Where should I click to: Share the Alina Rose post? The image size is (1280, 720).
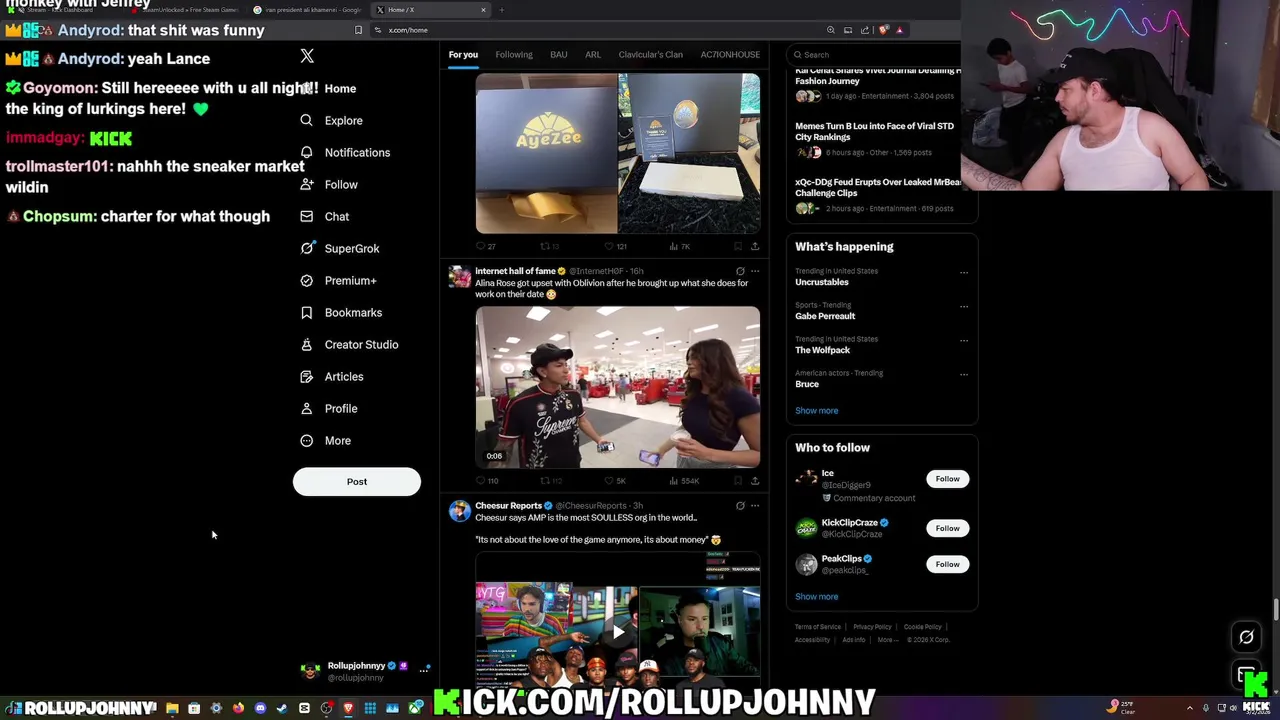[x=755, y=481]
